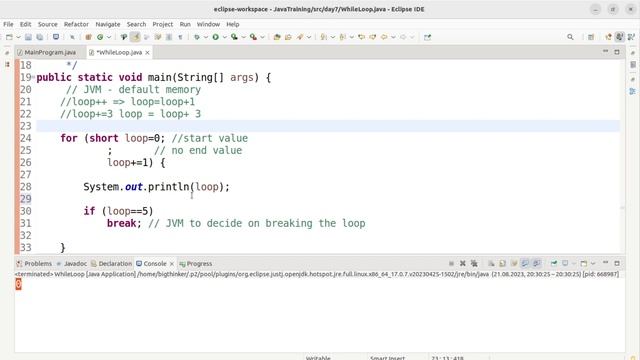640x360 pixels.
Task: Open the Window menu
Action: (x=208, y=24)
